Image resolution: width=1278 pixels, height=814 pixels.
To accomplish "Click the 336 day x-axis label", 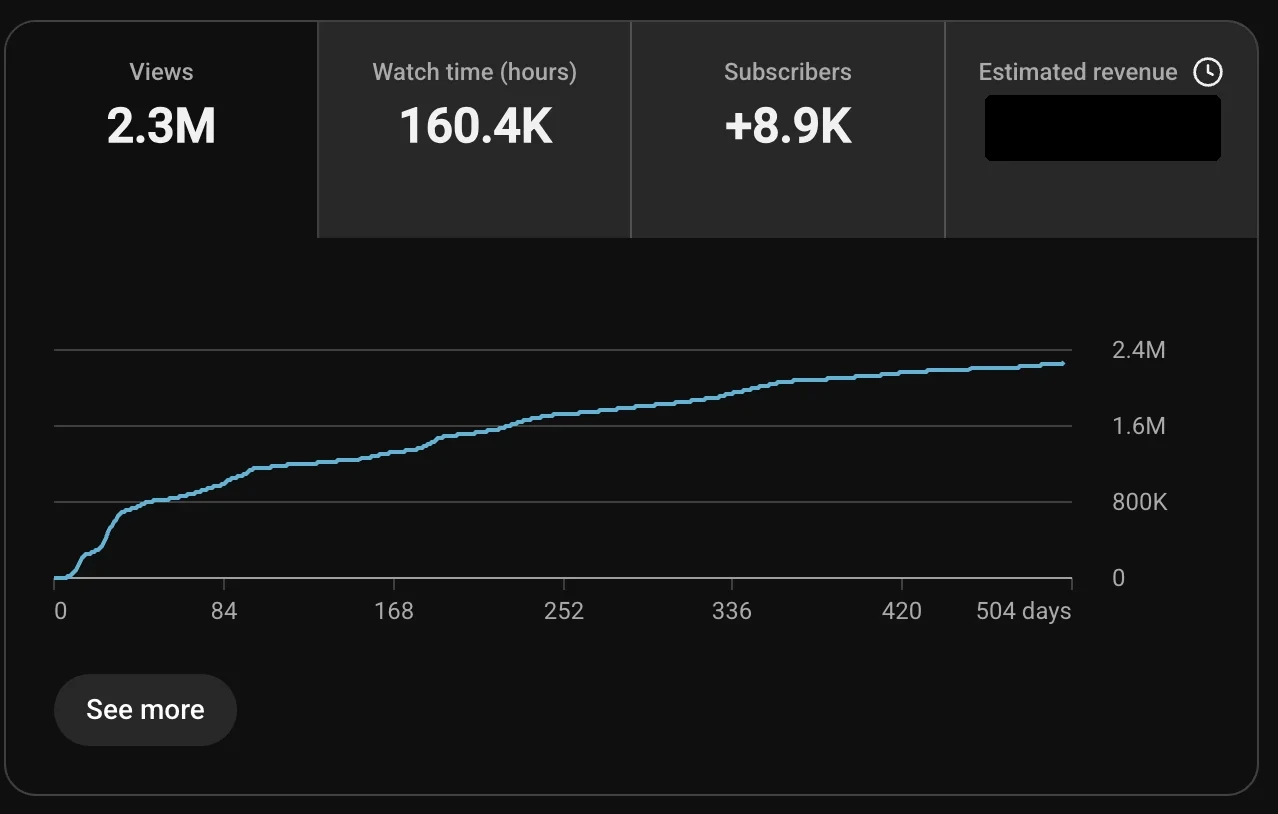I will point(732,611).
